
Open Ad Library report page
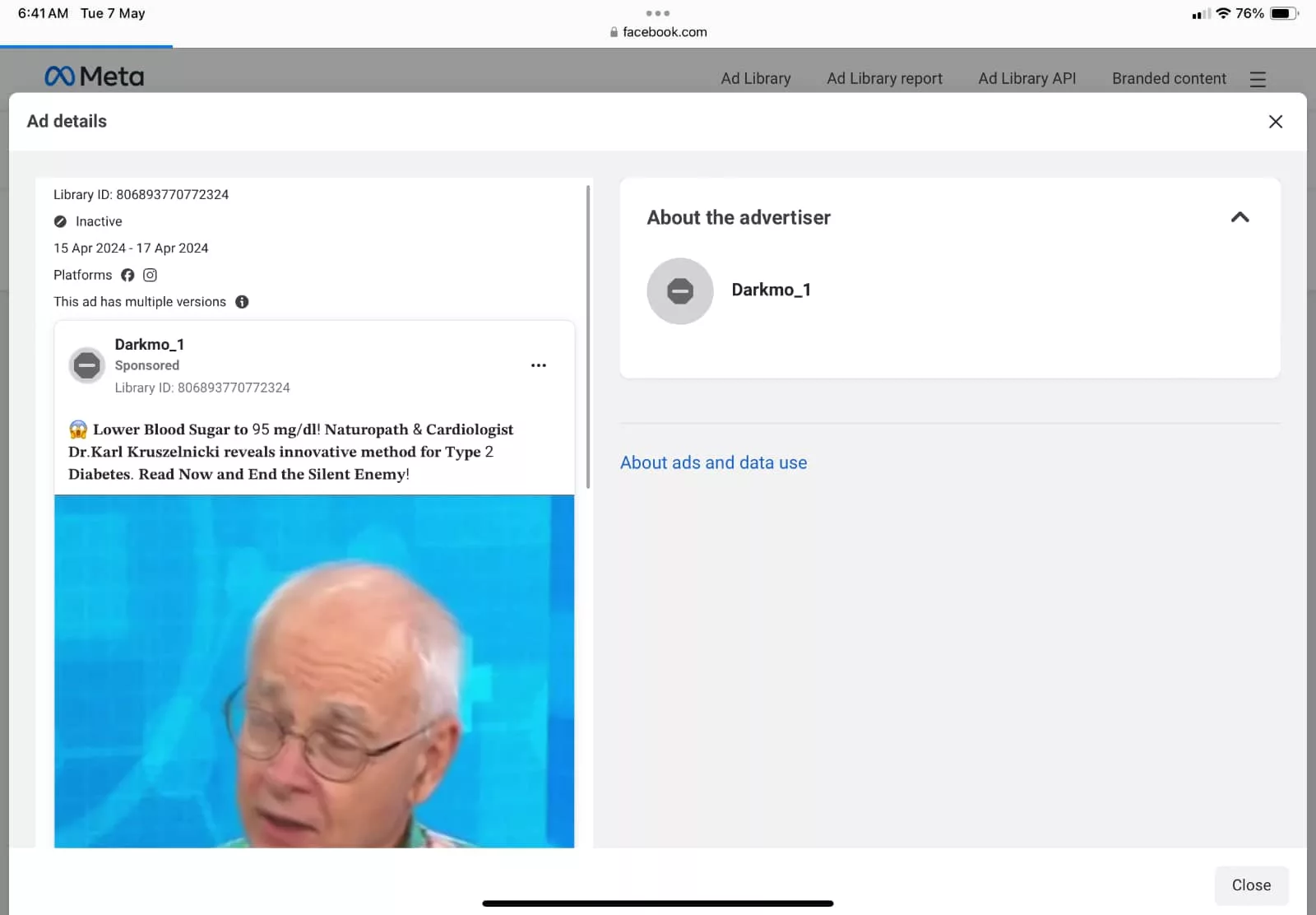coord(884,78)
